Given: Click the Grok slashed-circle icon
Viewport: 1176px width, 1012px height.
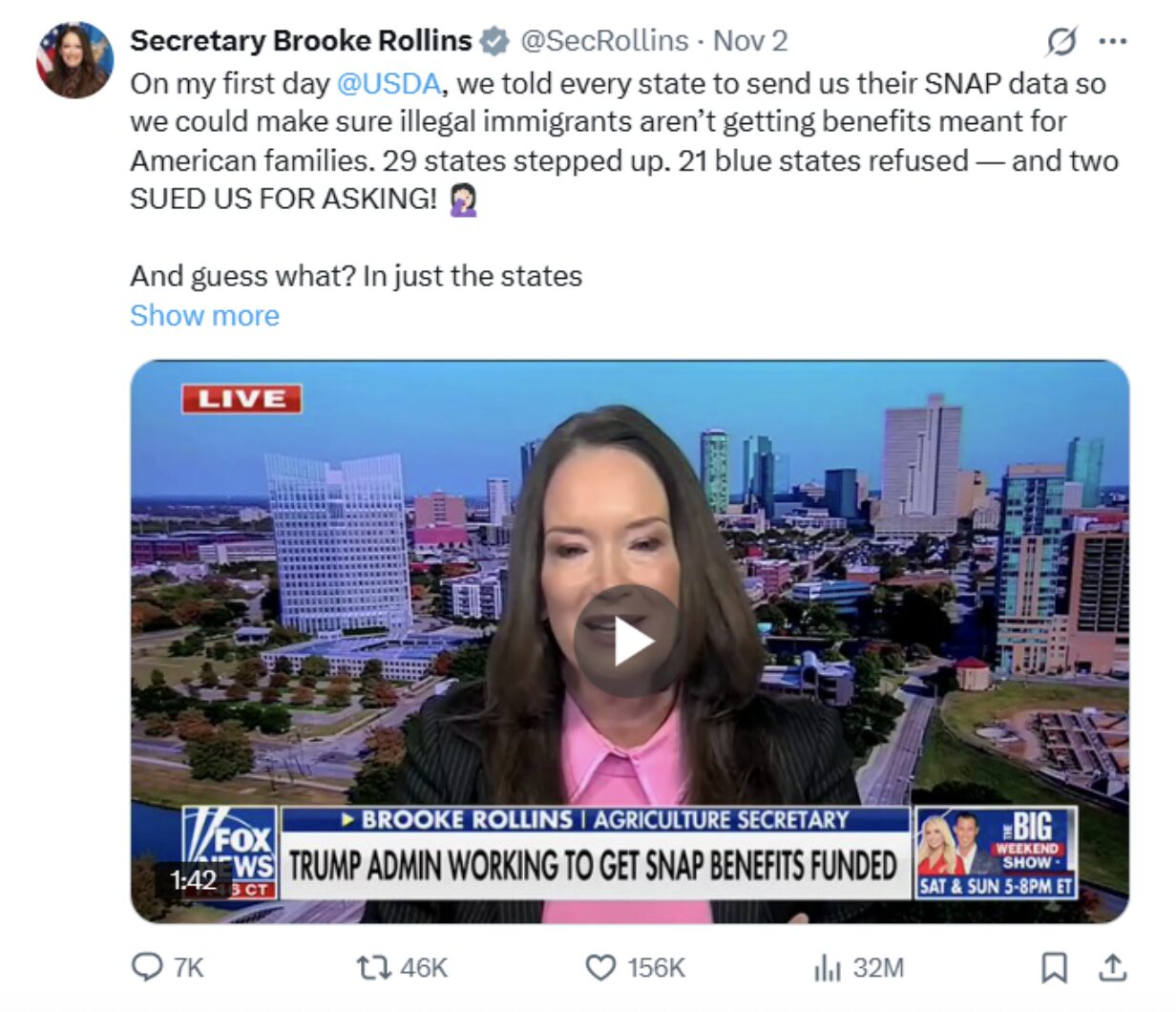Looking at the screenshot, I should [1061, 42].
